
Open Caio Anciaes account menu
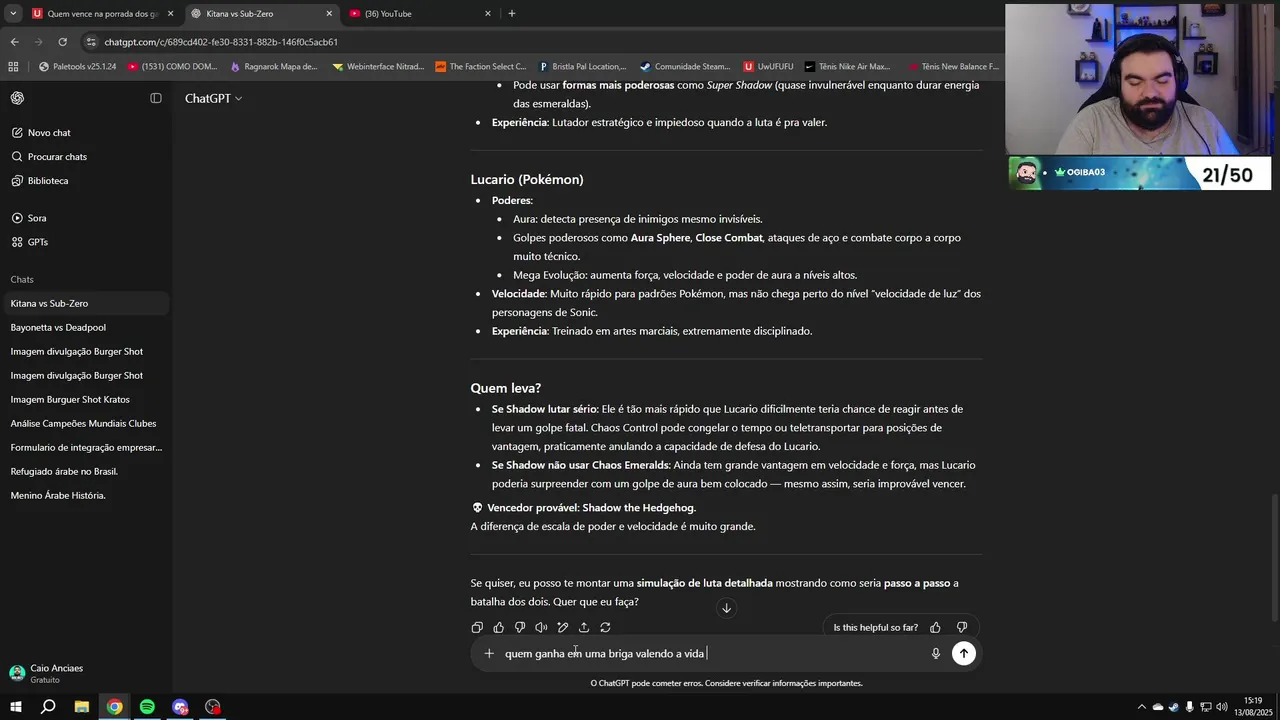[x=86, y=673]
